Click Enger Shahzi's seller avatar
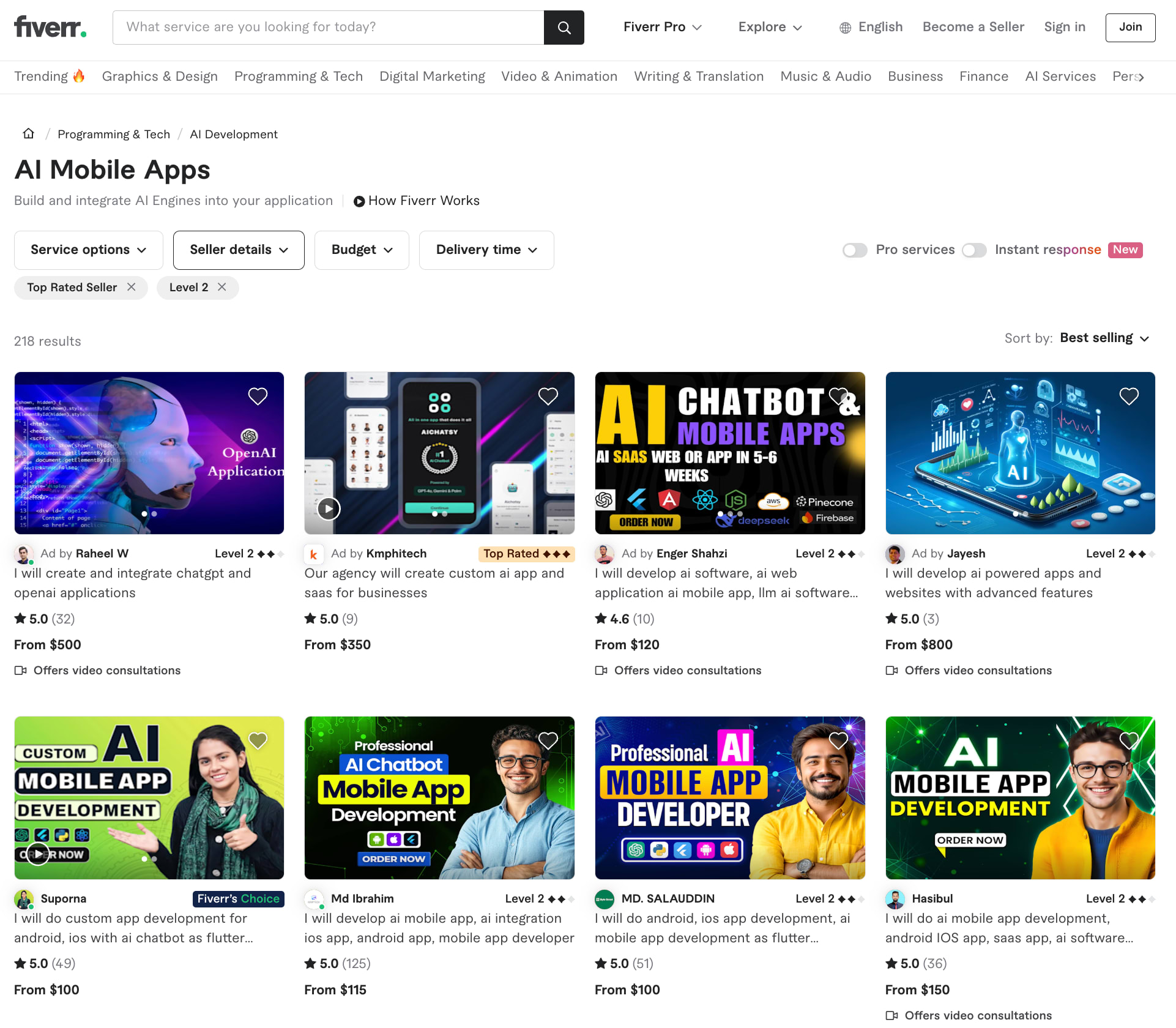This screenshot has height=1028, width=1176. tap(605, 554)
